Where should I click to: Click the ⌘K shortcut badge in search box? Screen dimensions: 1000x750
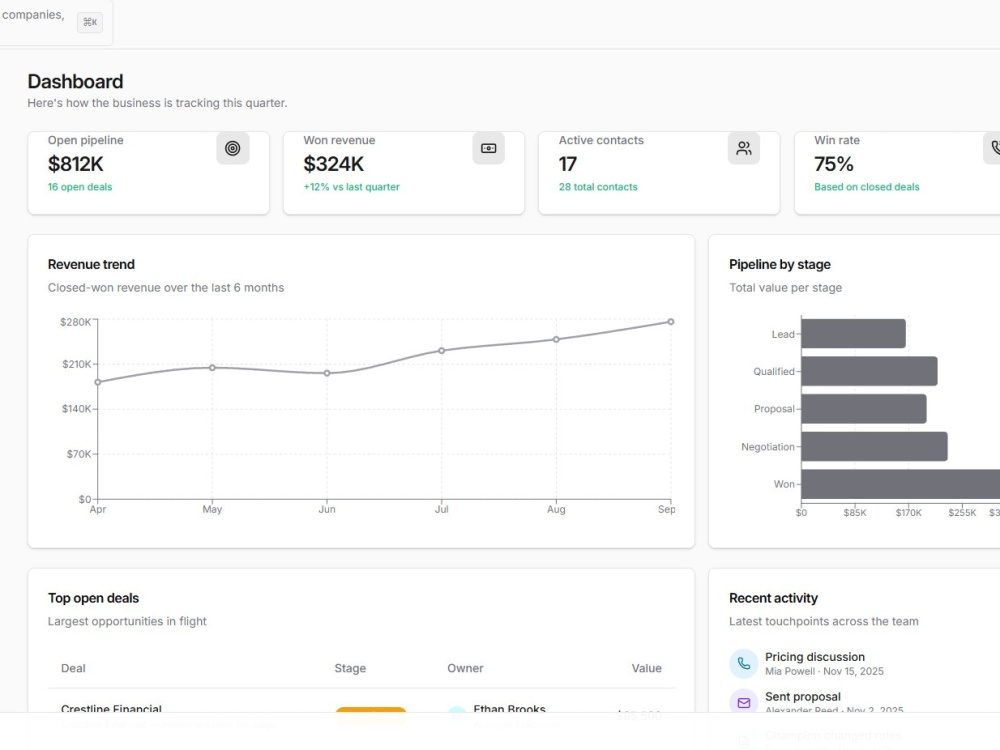point(90,22)
